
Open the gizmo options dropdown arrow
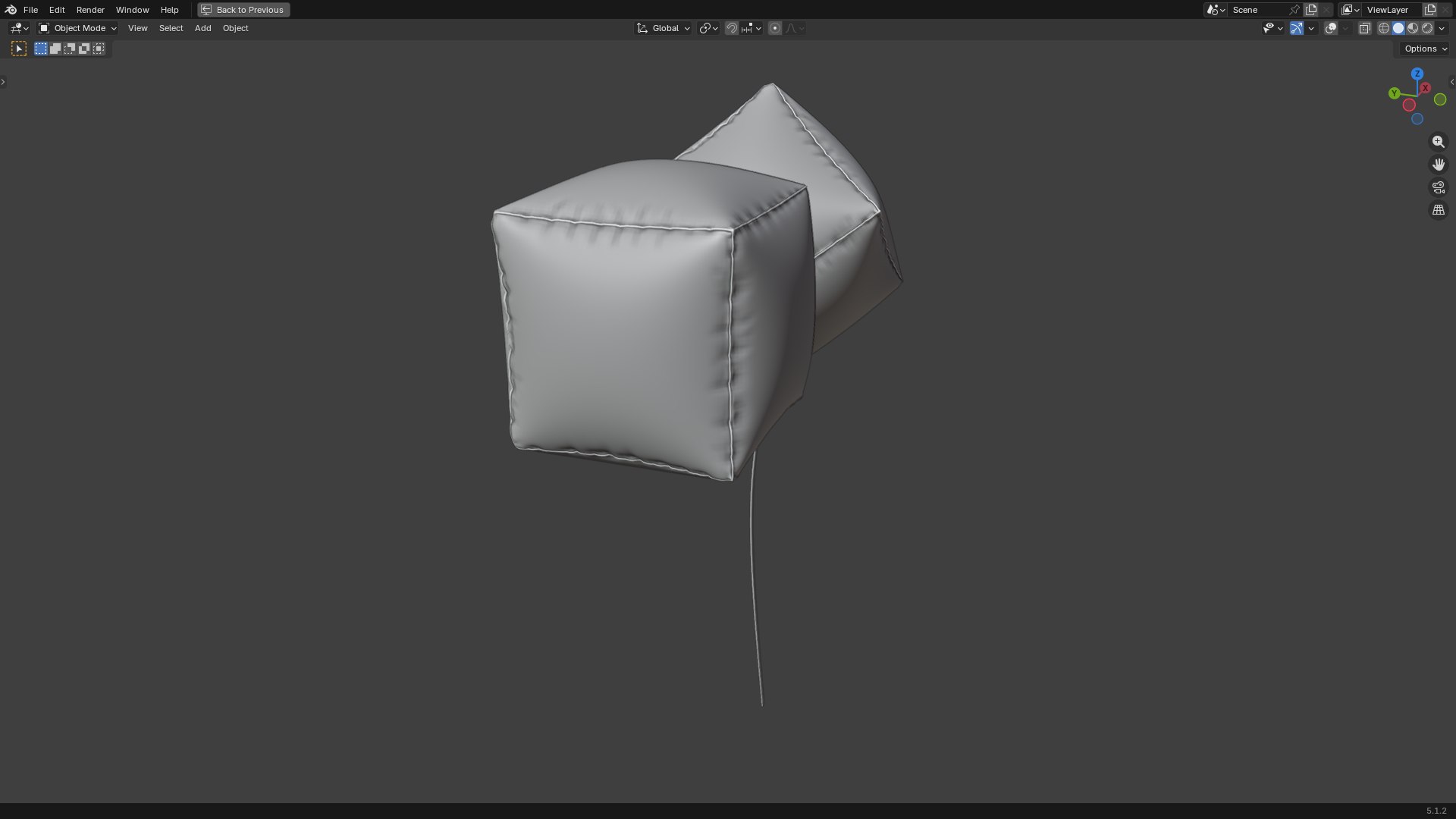(x=1311, y=28)
